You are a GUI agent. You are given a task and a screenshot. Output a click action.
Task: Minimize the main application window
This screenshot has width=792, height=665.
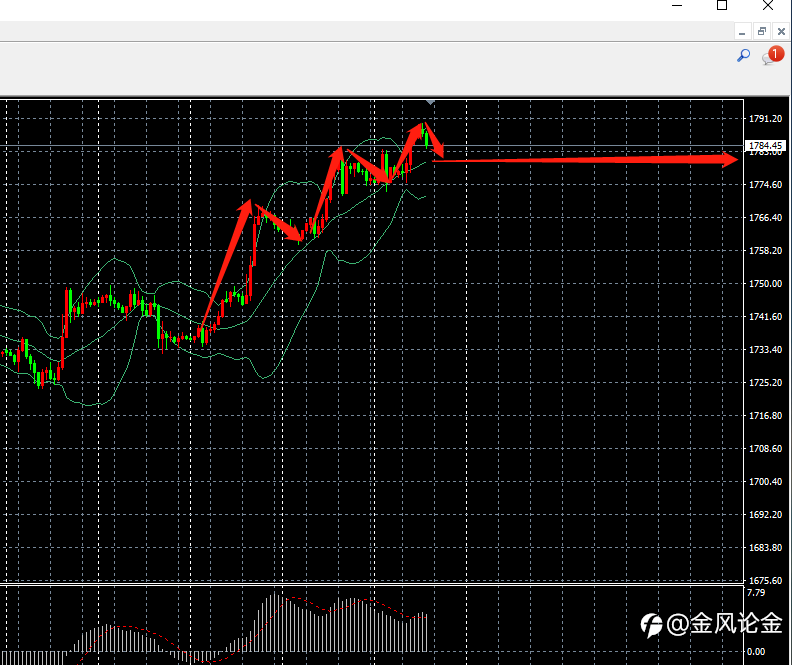pos(677,6)
